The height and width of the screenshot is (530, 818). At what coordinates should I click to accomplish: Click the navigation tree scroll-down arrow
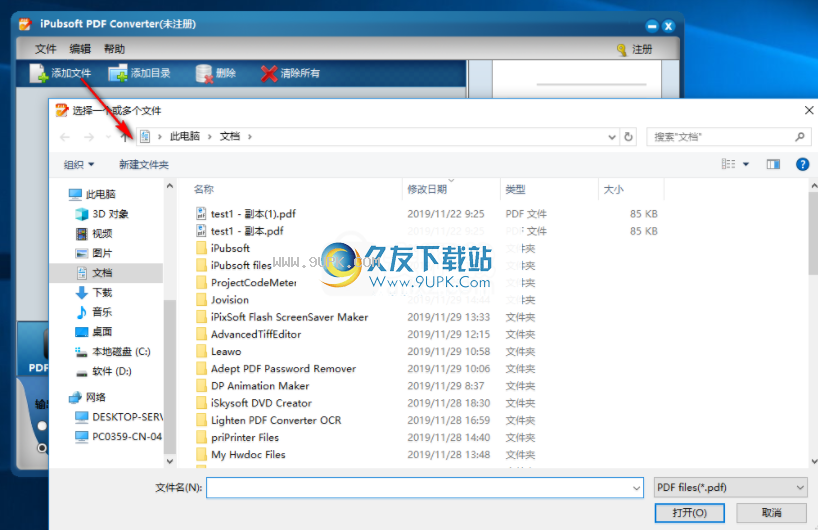coord(170,461)
